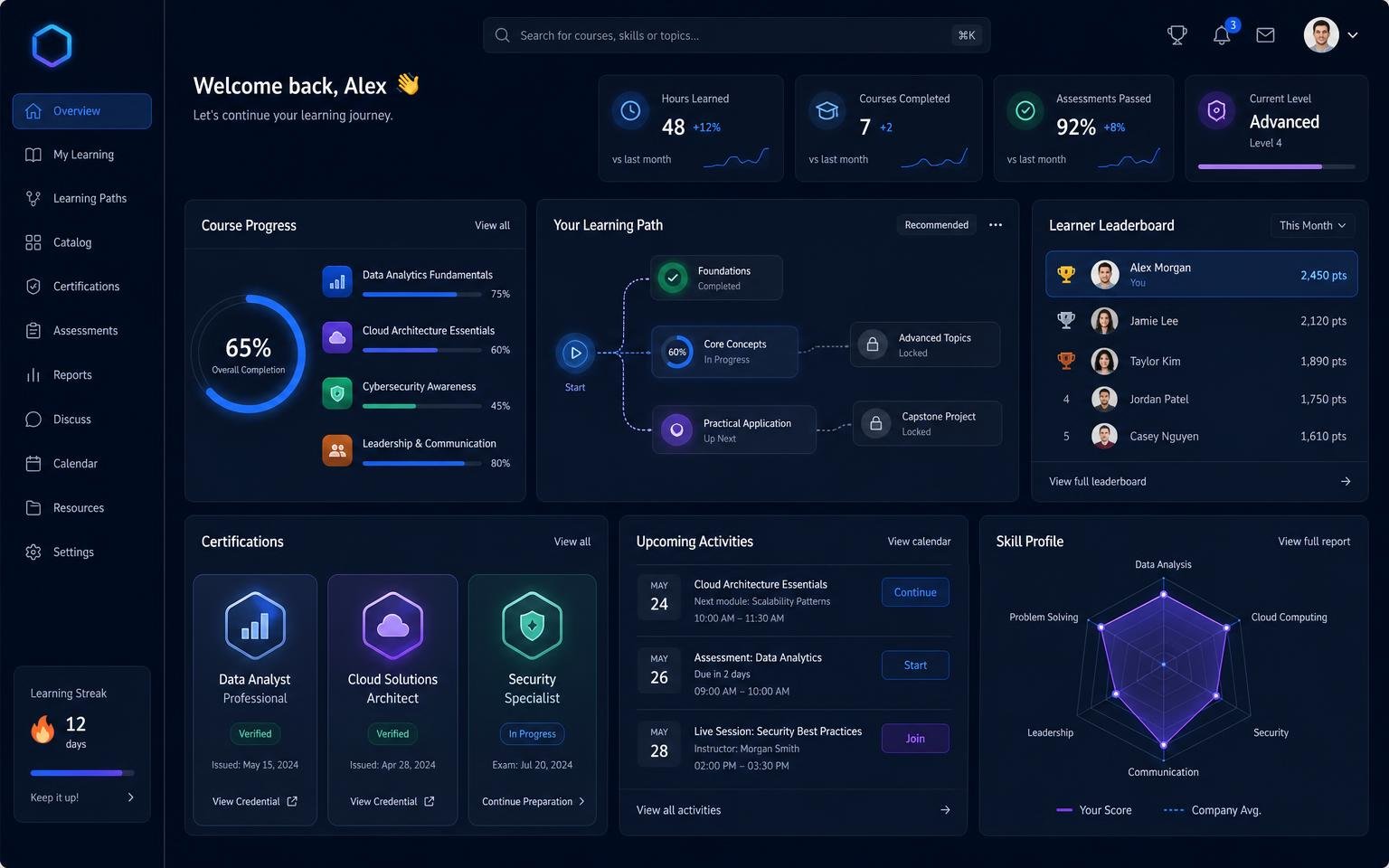Click the Foundations completed checkmark icon
The height and width of the screenshot is (868, 1389).
[673, 278]
